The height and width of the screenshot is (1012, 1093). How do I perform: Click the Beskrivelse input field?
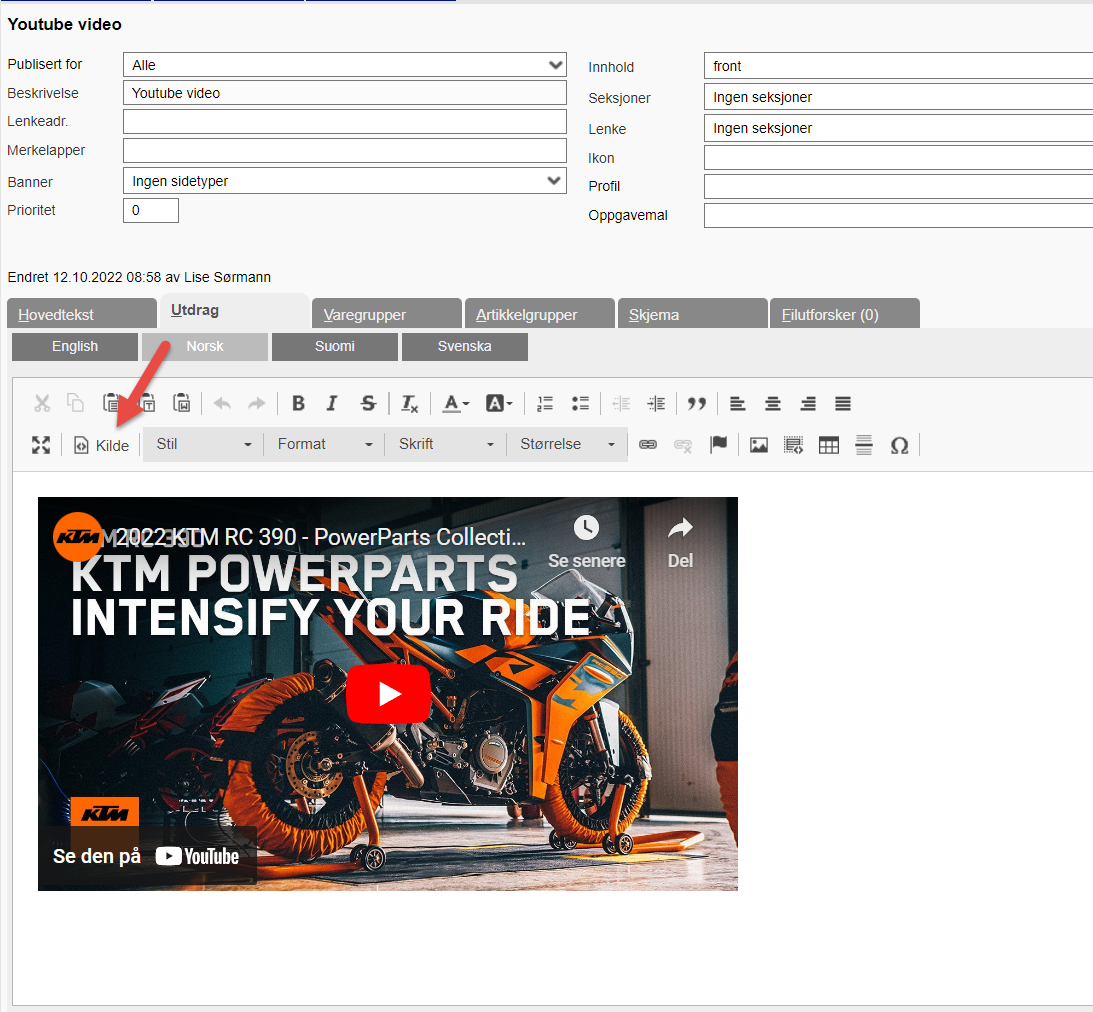point(344,93)
